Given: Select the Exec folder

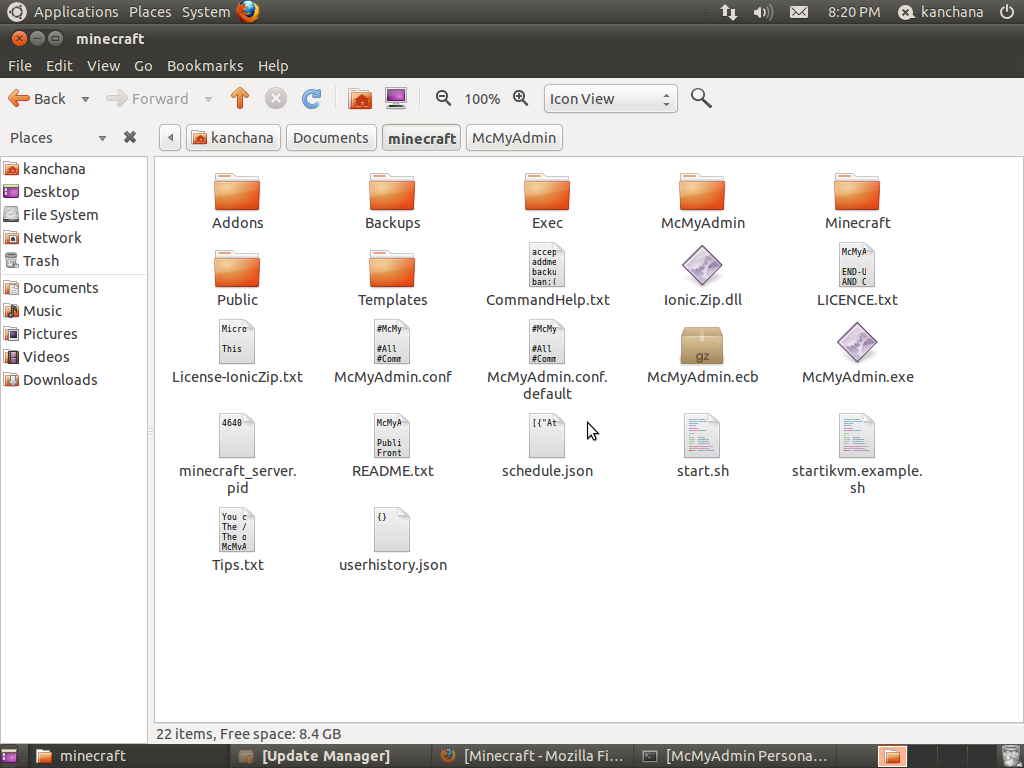Looking at the screenshot, I should (547, 202).
